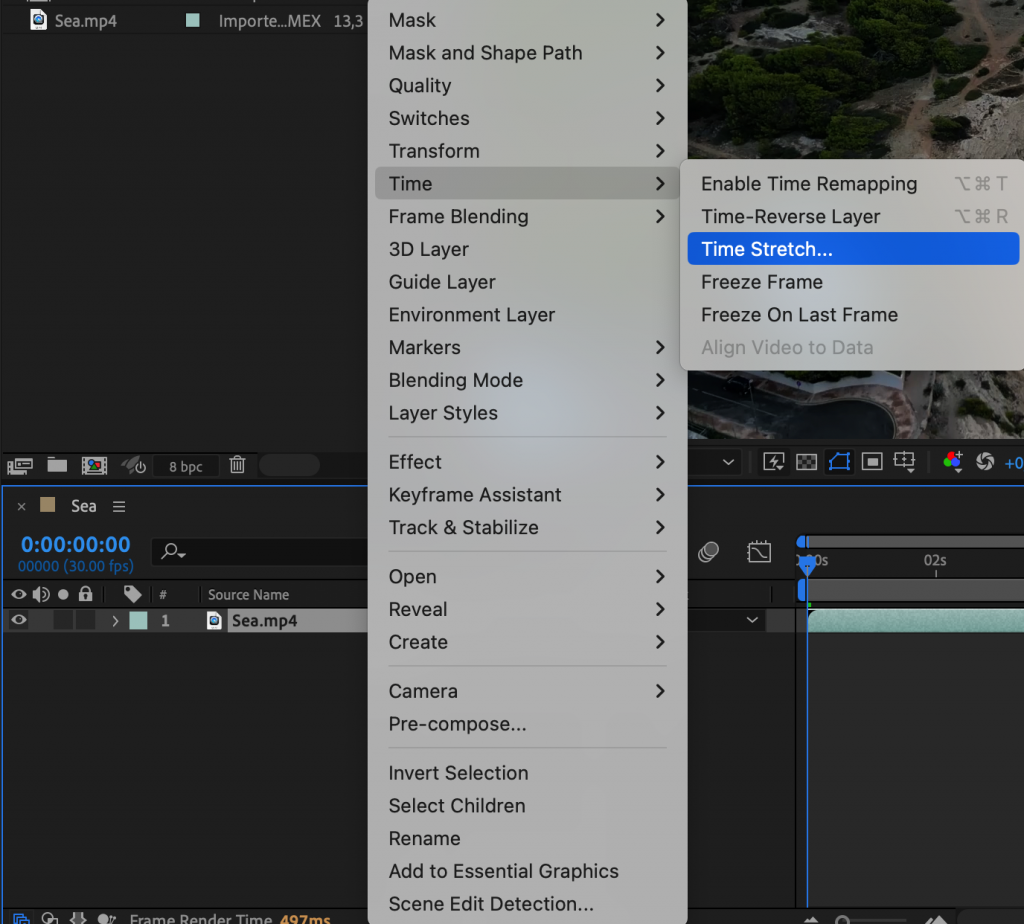Click the transparency grid icon
Image resolution: width=1024 pixels, height=924 pixels.
[805, 462]
